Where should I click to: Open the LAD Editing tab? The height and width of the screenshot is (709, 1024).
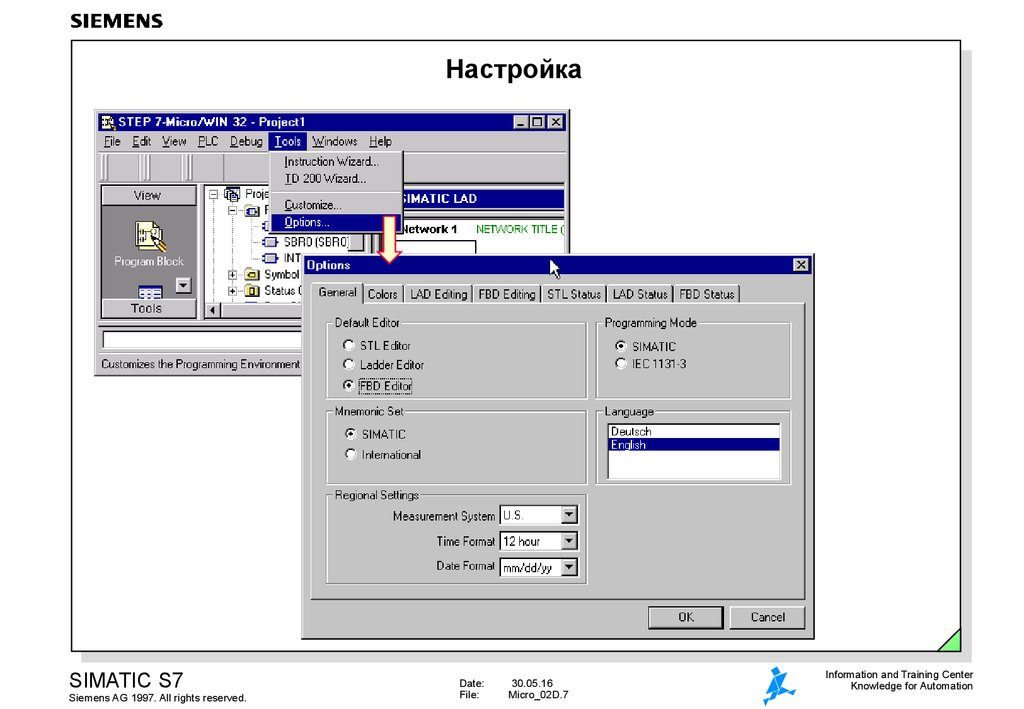pos(438,294)
